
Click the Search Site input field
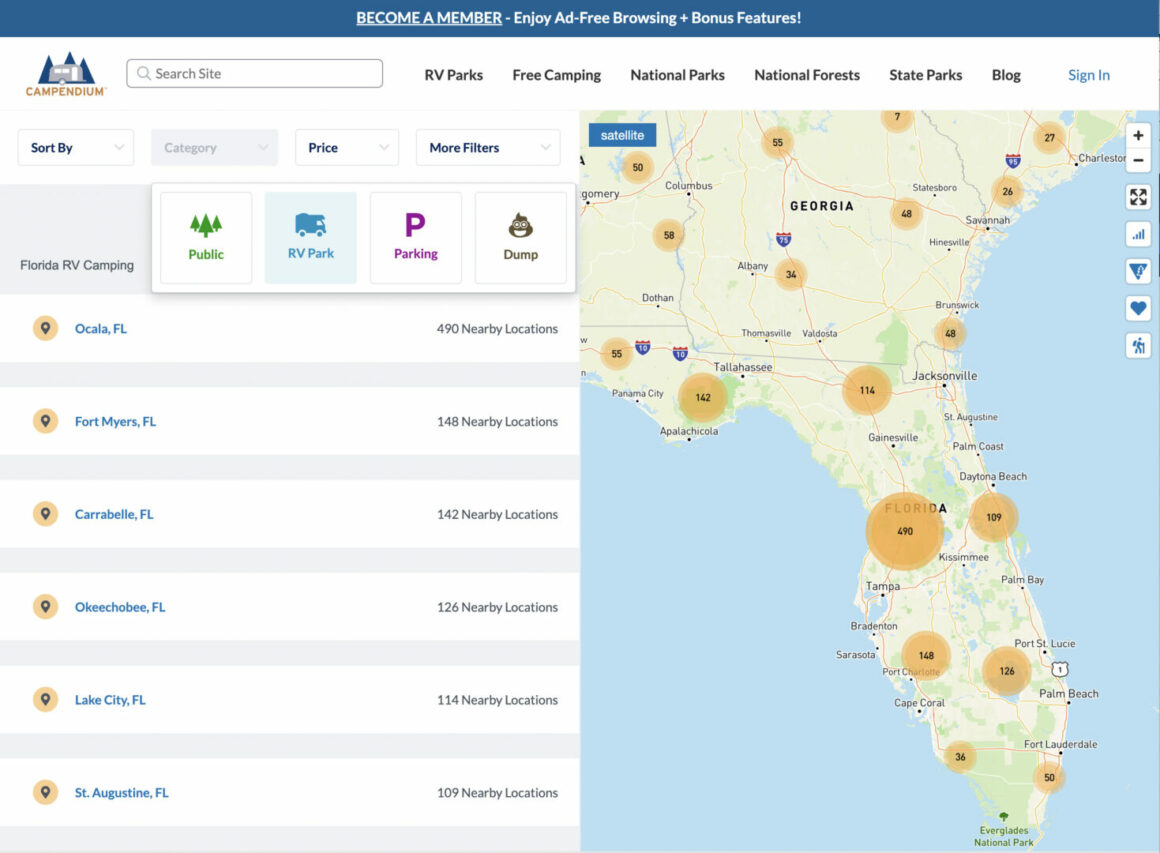254,73
